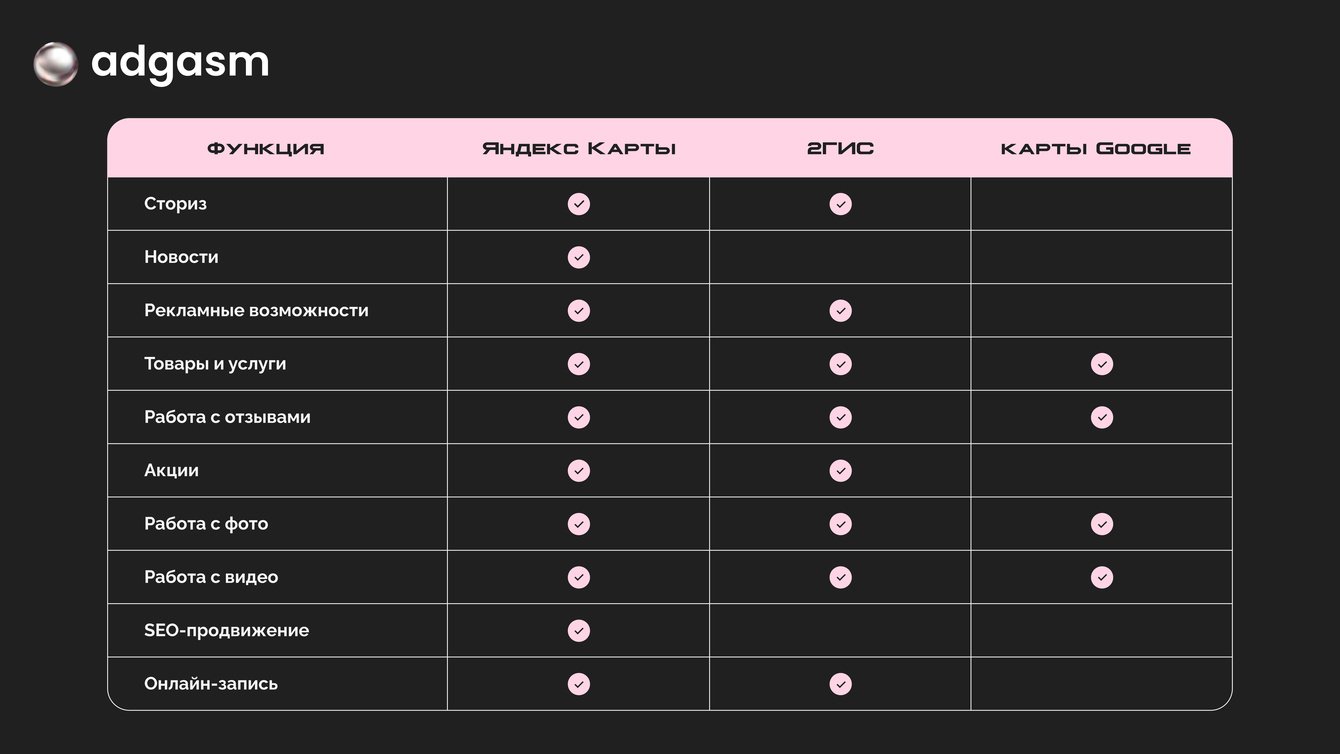Click the 2ГИС checkmark for Рекламные возможности
The width and height of the screenshot is (1340, 754).
841,311
